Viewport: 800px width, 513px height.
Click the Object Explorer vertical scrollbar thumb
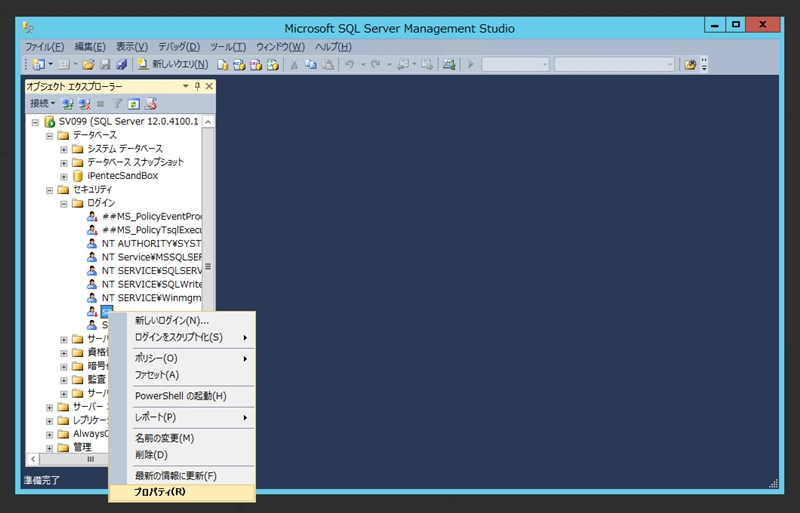208,266
